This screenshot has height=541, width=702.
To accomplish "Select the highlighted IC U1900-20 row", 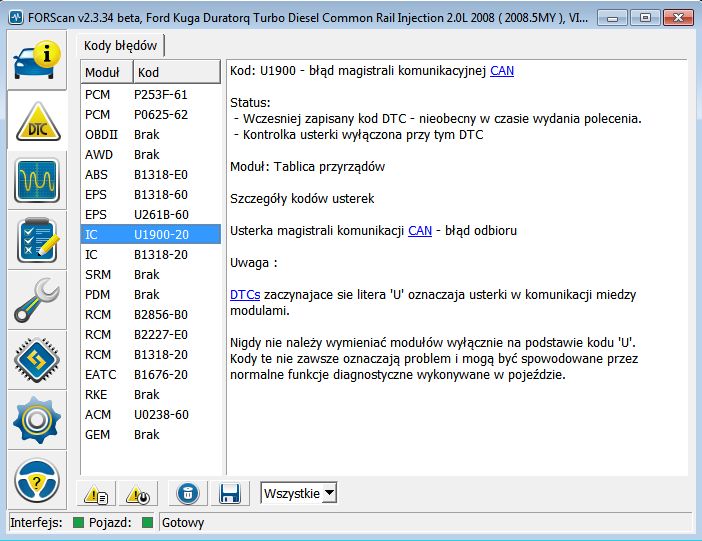I will coord(151,234).
